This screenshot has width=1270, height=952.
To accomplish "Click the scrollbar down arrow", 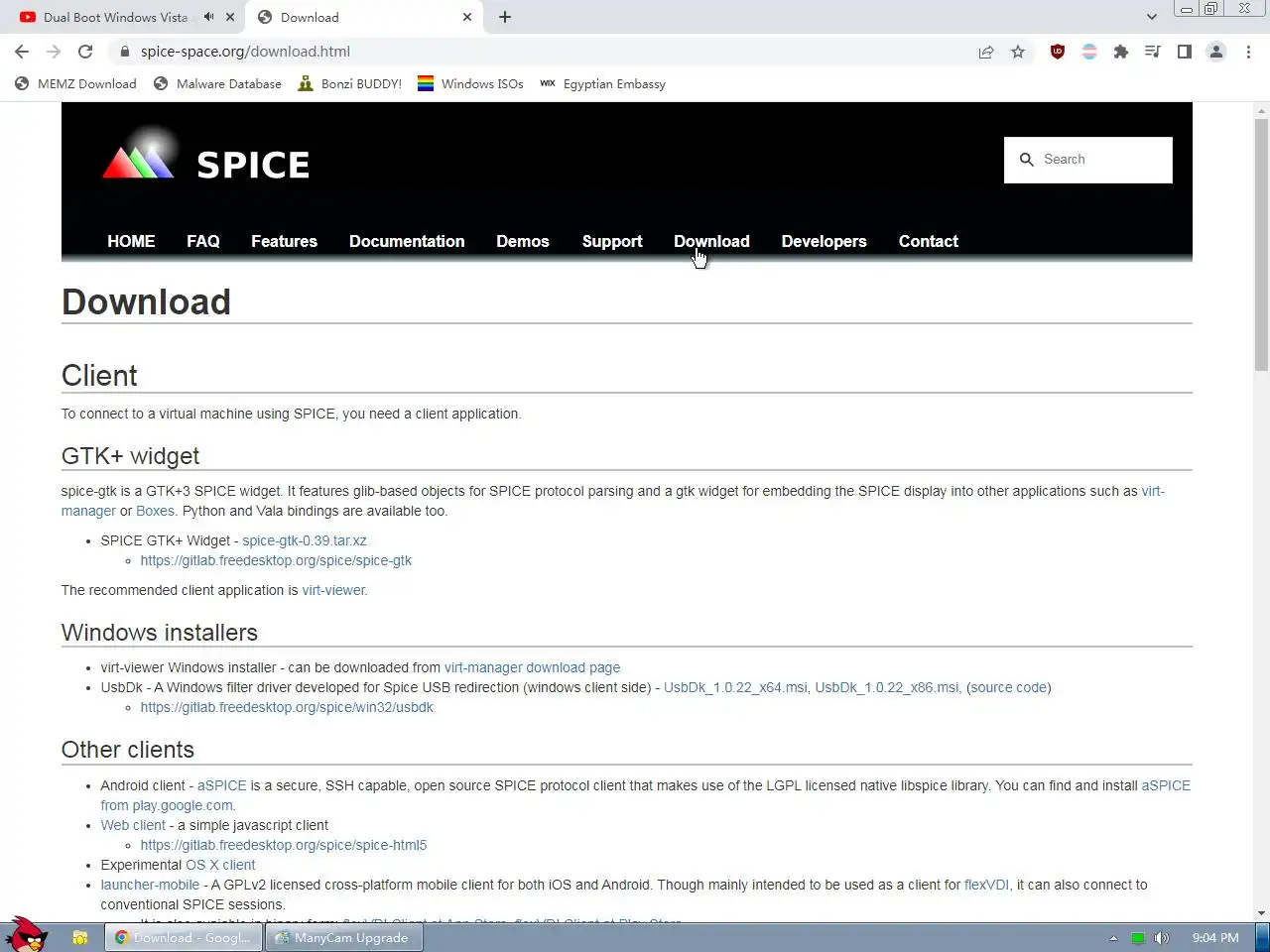I will 1261,913.
